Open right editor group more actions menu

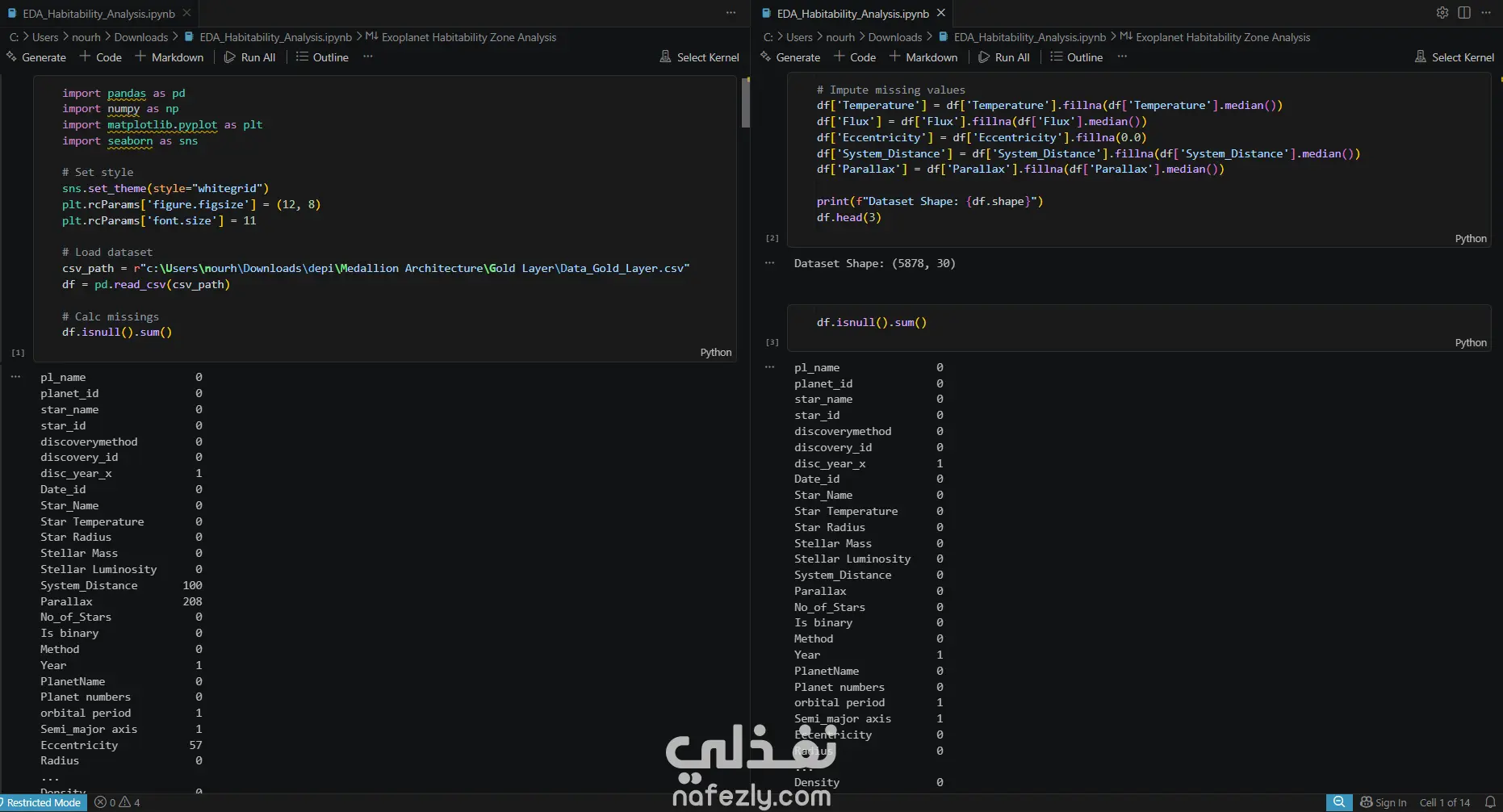point(1486,13)
